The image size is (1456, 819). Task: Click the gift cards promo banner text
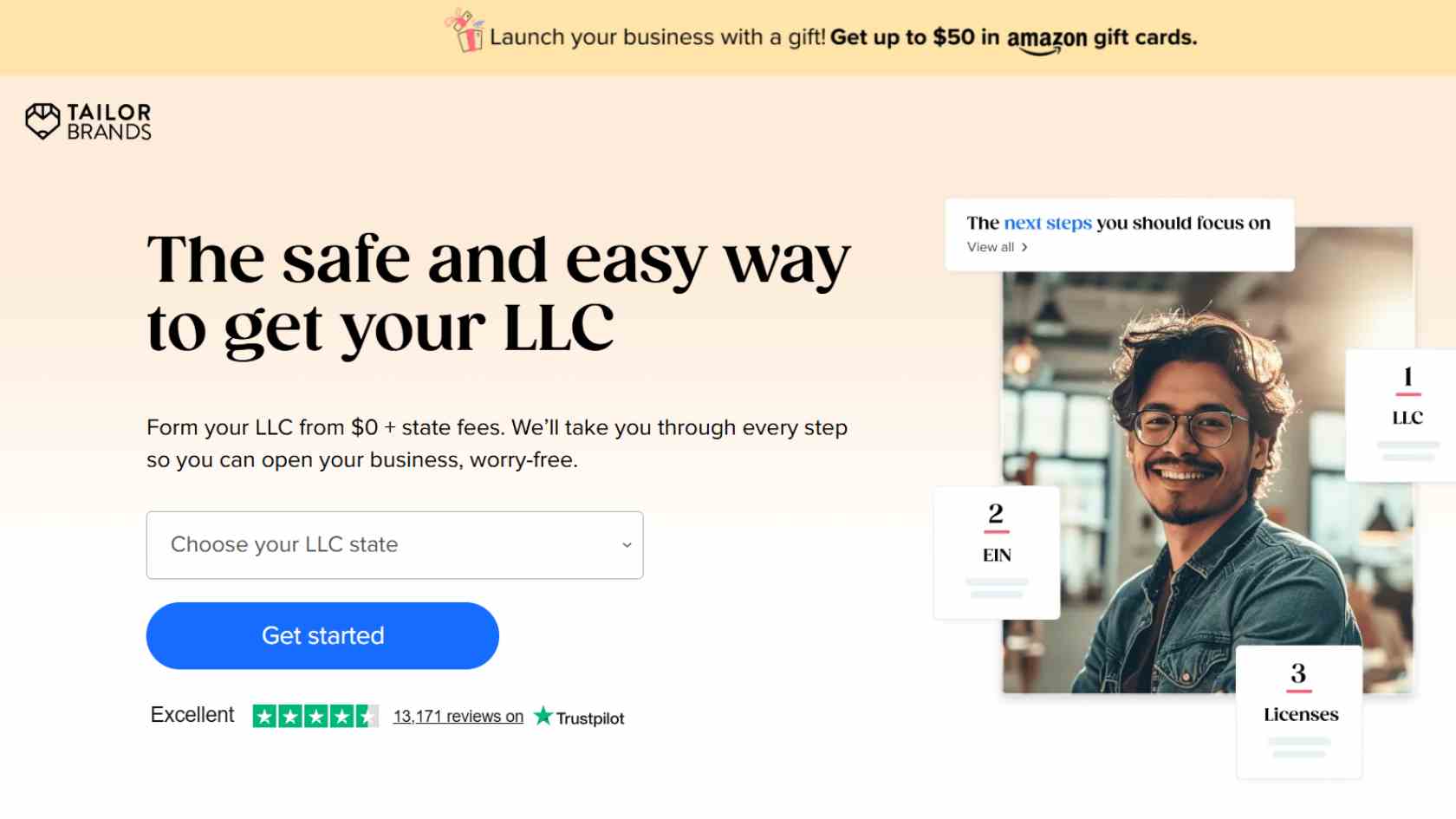[x=843, y=37]
